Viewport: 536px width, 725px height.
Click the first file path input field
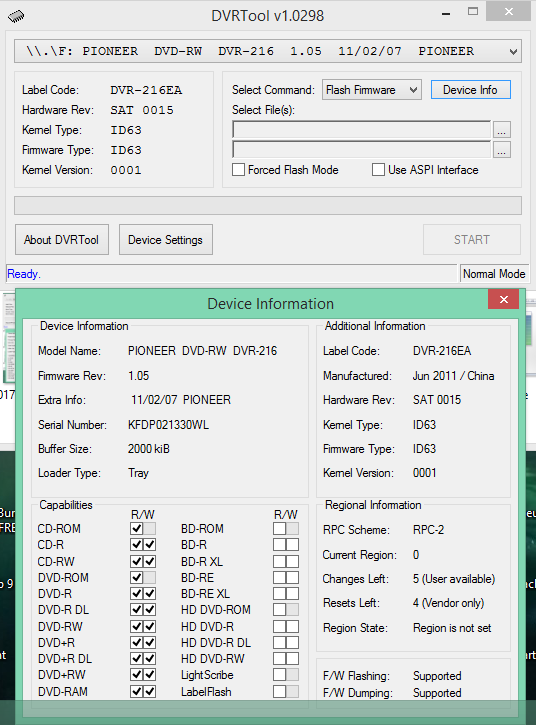tap(361, 130)
